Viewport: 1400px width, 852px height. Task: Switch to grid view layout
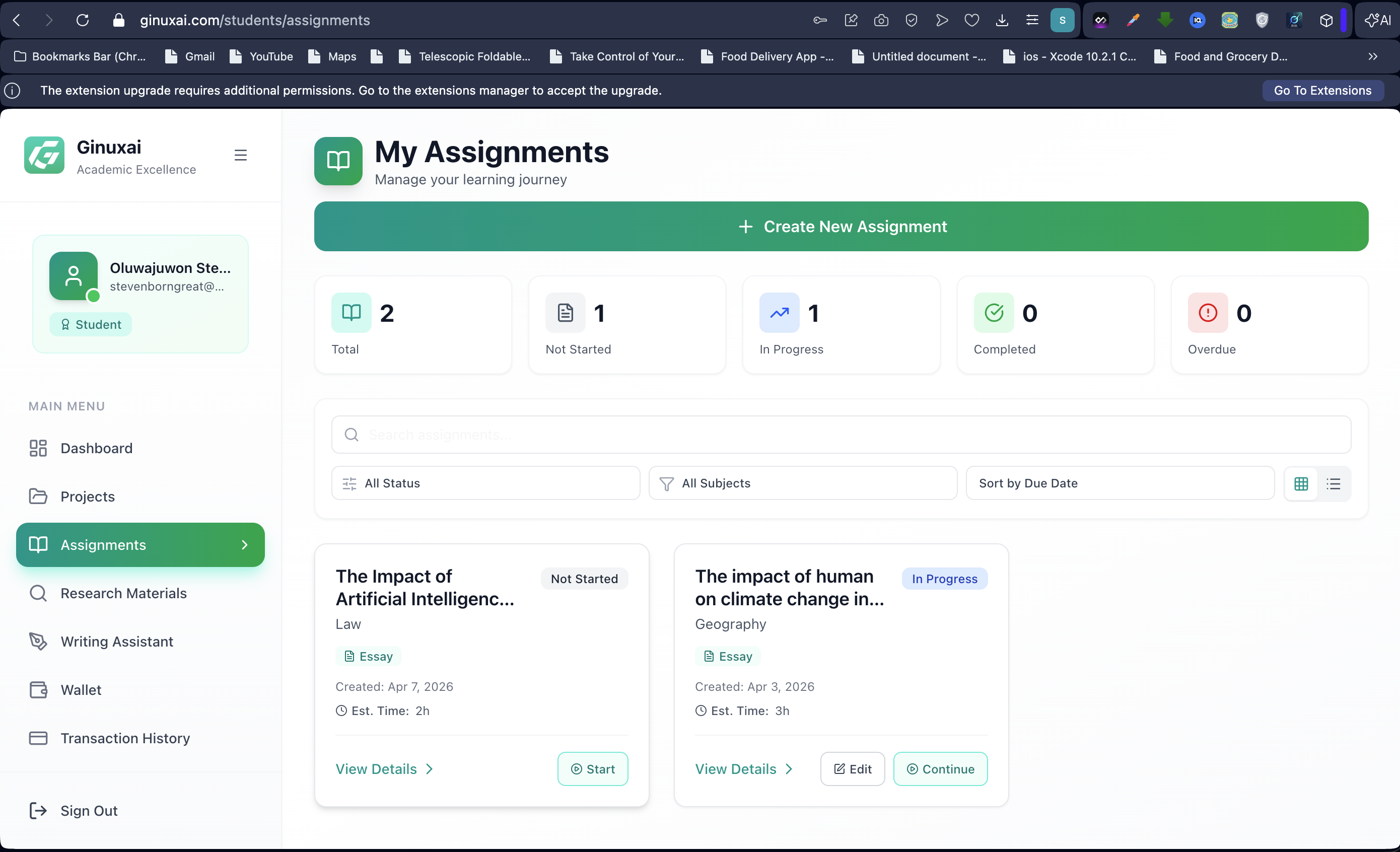tap(1301, 483)
